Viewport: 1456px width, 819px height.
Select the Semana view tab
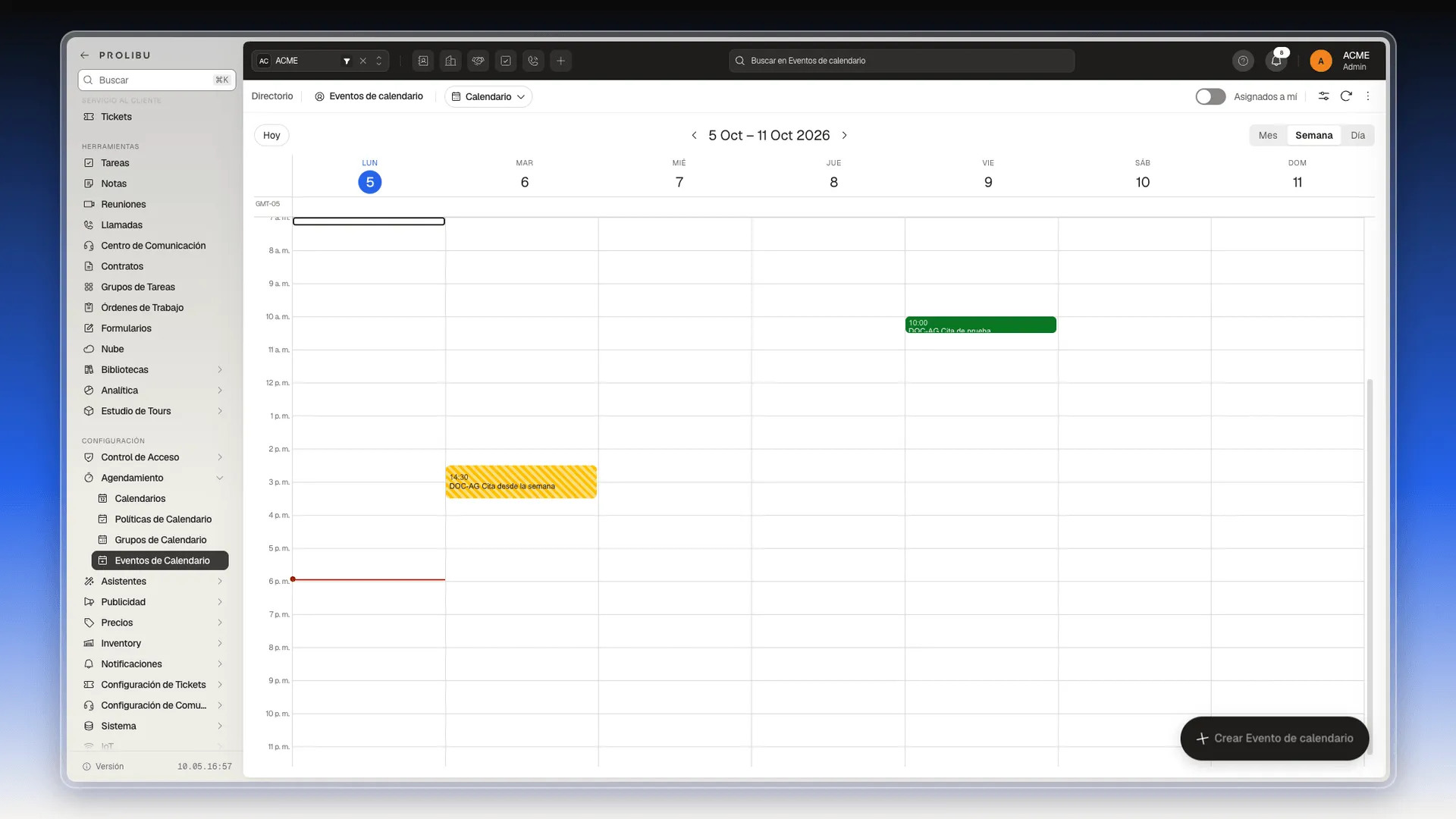[x=1313, y=135]
